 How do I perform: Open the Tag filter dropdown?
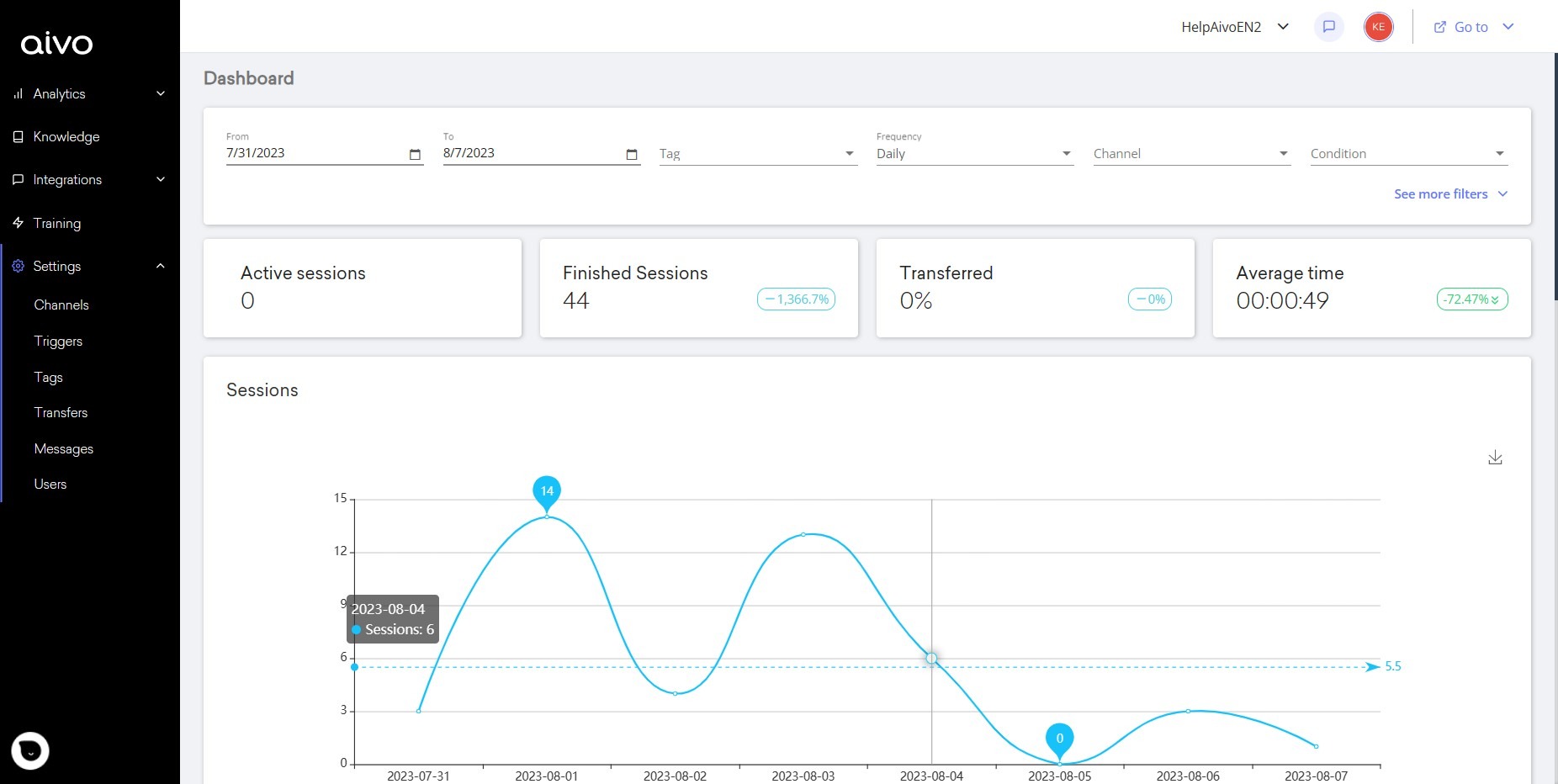[x=757, y=154]
